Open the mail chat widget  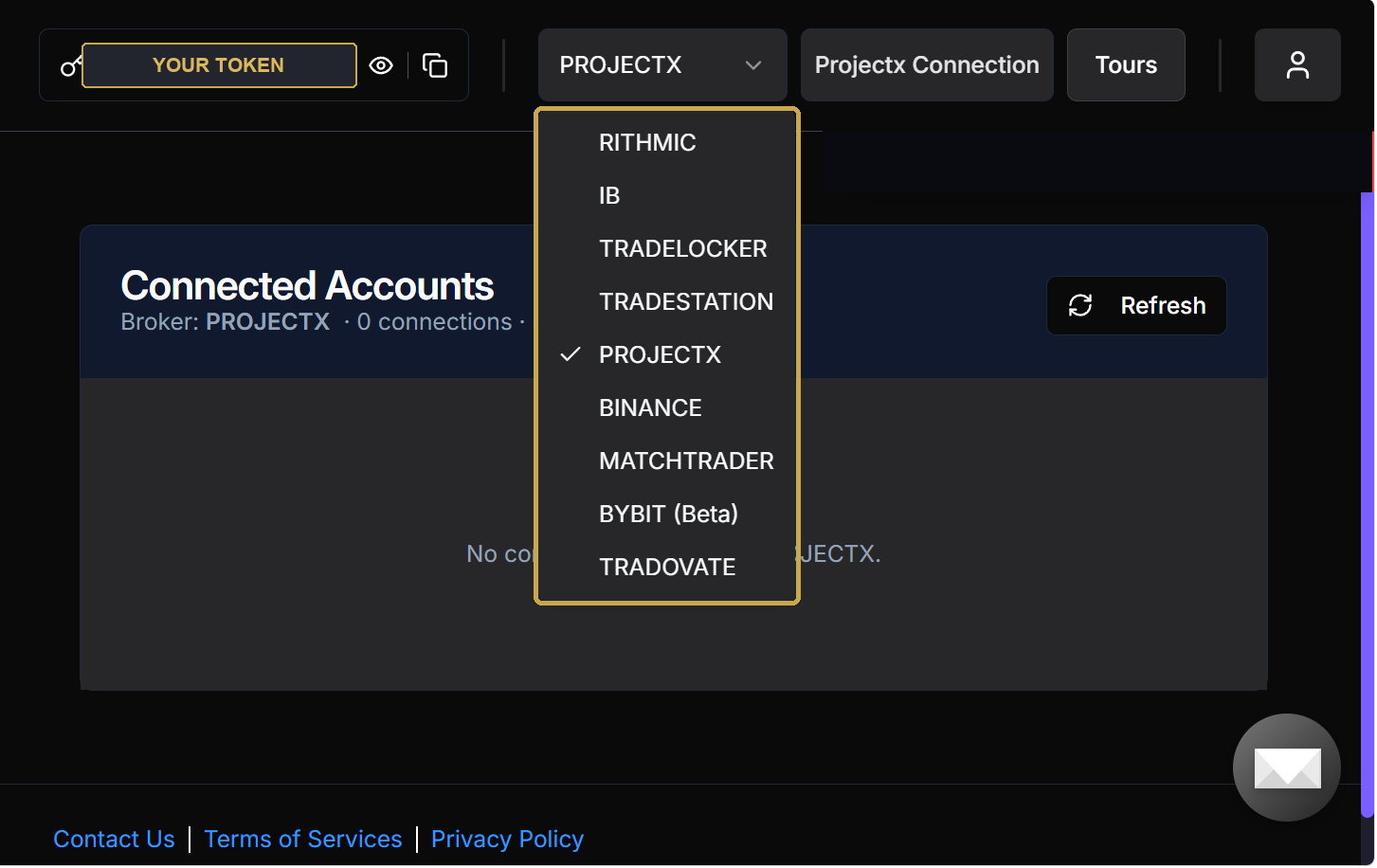pyautogui.click(x=1287, y=768)
